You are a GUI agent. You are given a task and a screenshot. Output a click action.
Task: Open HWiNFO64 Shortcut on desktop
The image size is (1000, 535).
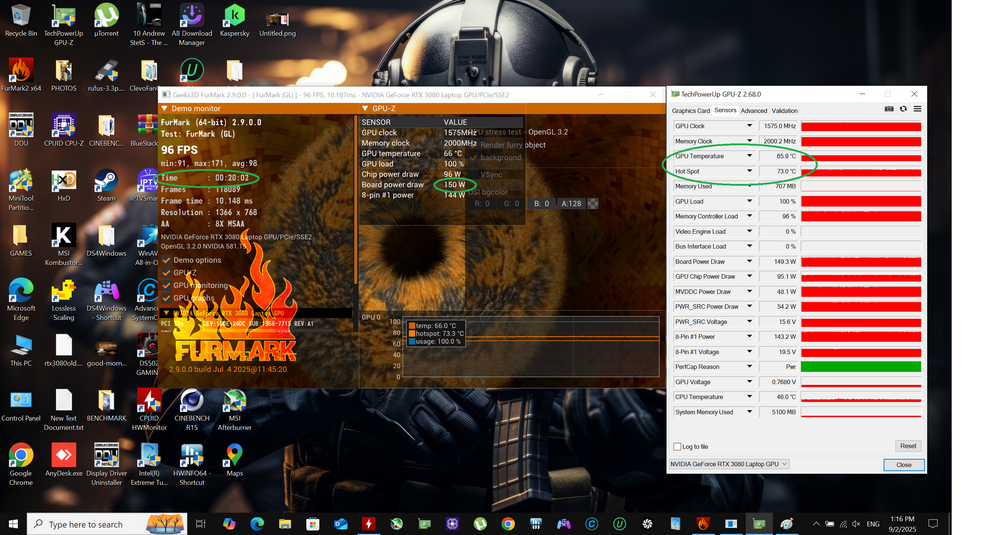tap(191, 464)
